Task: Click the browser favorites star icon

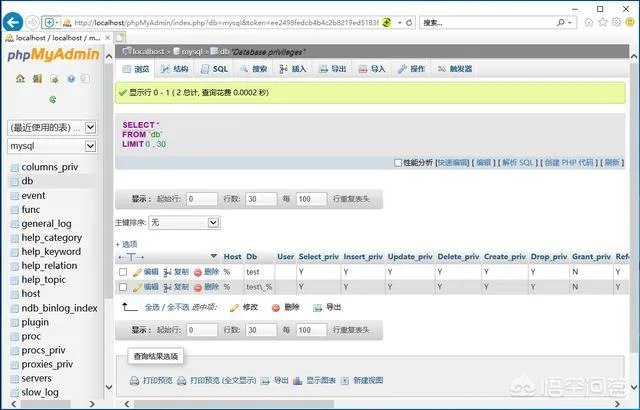Action: 602,22
